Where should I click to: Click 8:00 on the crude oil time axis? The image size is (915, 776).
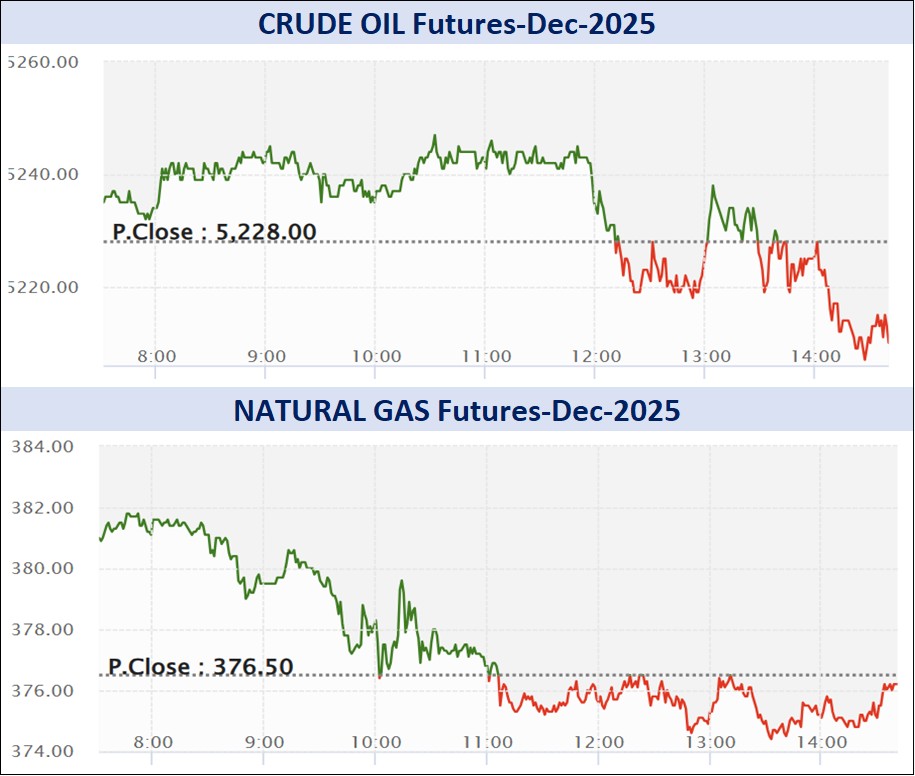pyautogui.click(x=156, y=357)
